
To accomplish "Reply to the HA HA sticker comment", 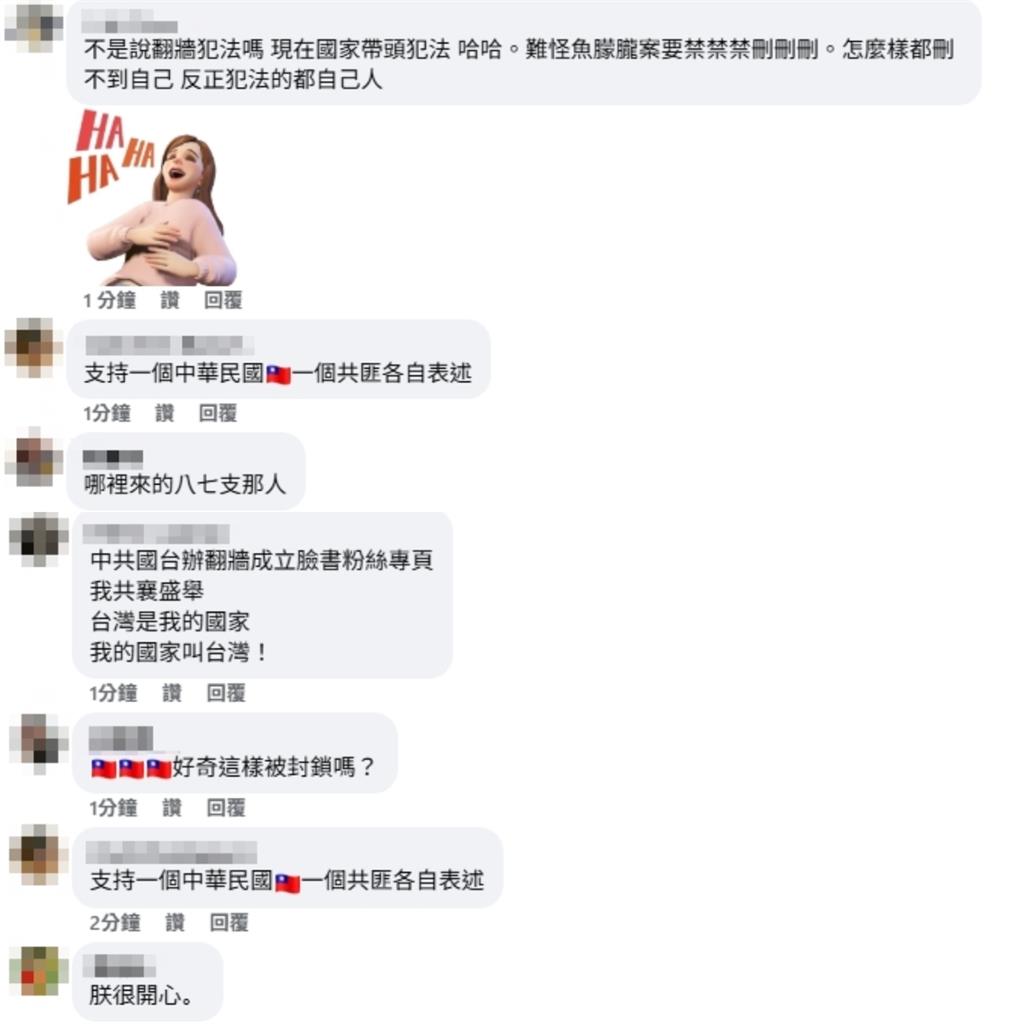I will pos(223,300).
